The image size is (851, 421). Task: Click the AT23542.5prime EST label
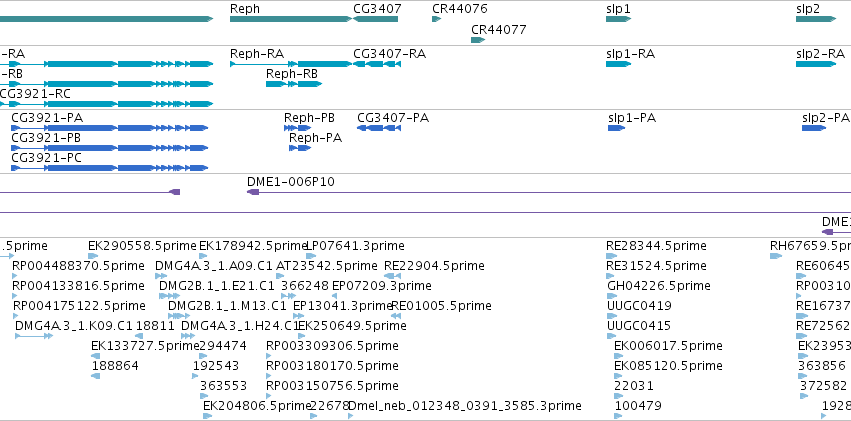pyautogui.click(x=327, y=266)
